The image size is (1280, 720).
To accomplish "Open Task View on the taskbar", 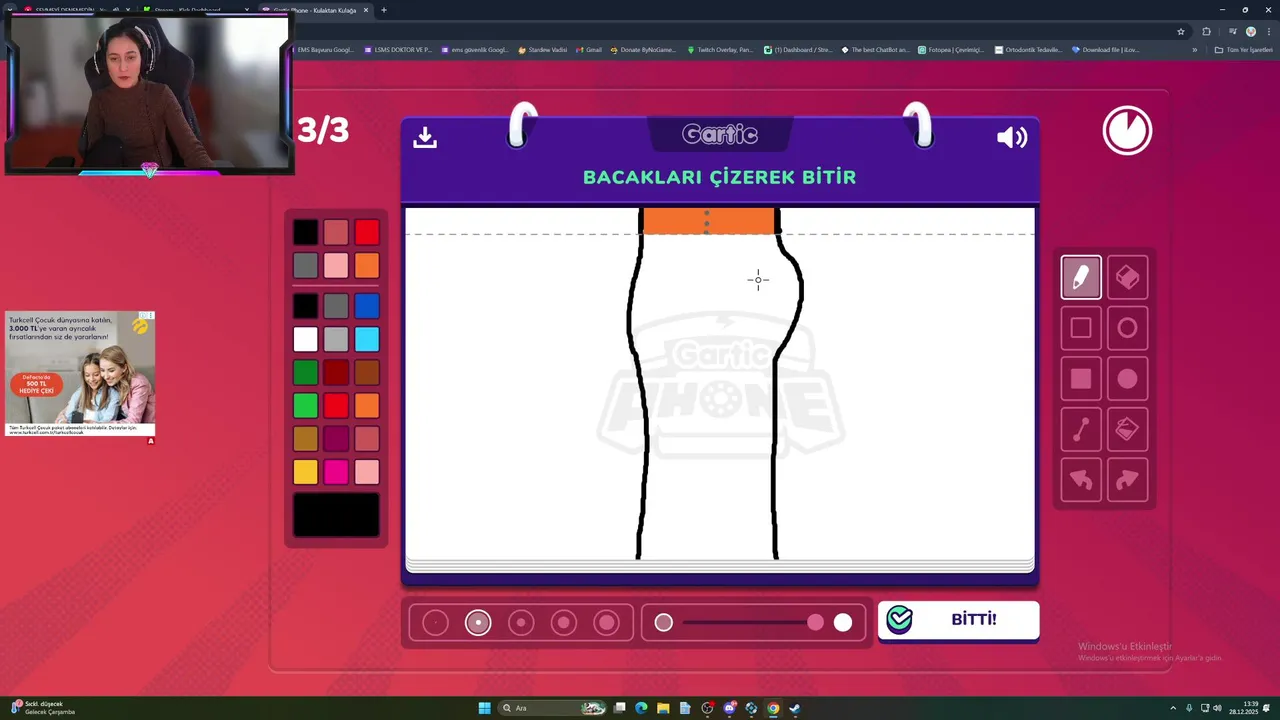I will 619,708.
